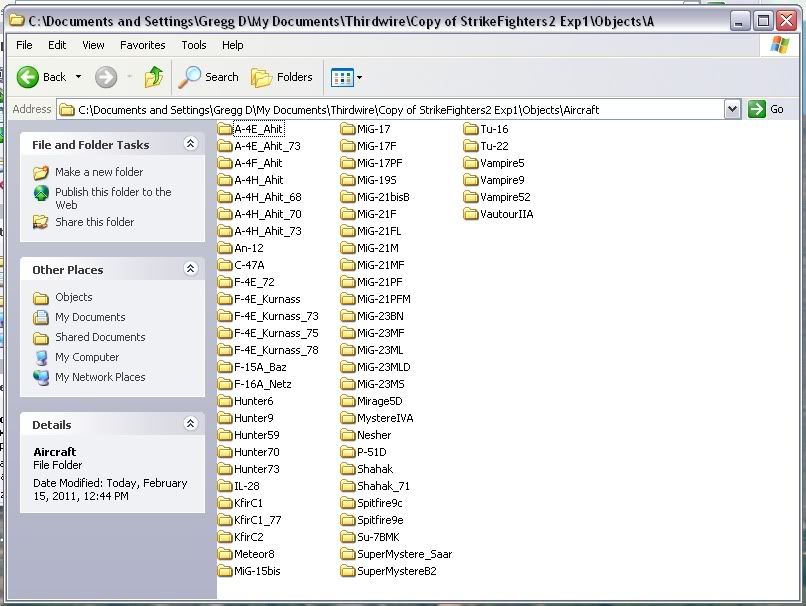
Task: Open the Views dropdown arrow
Action: point(359,78)
